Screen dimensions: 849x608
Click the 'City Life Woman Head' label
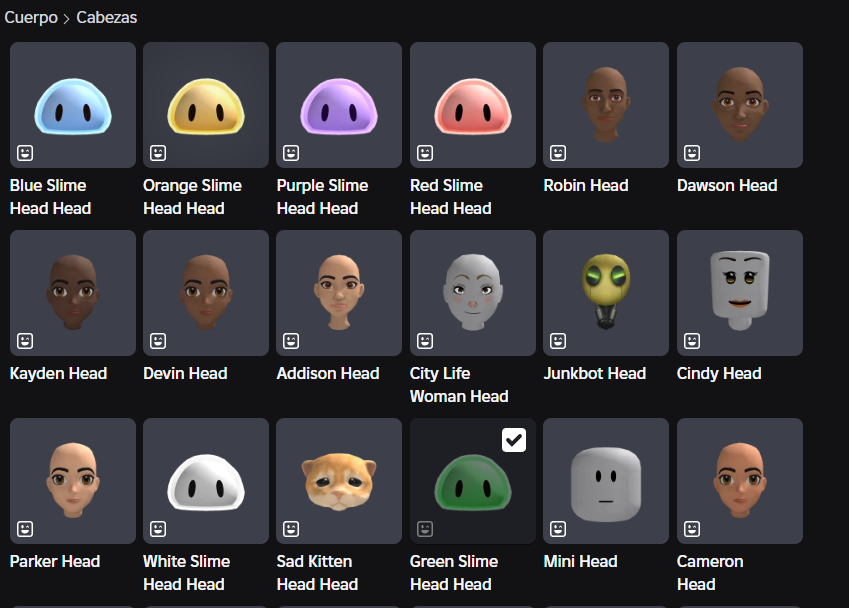[459, 384]
